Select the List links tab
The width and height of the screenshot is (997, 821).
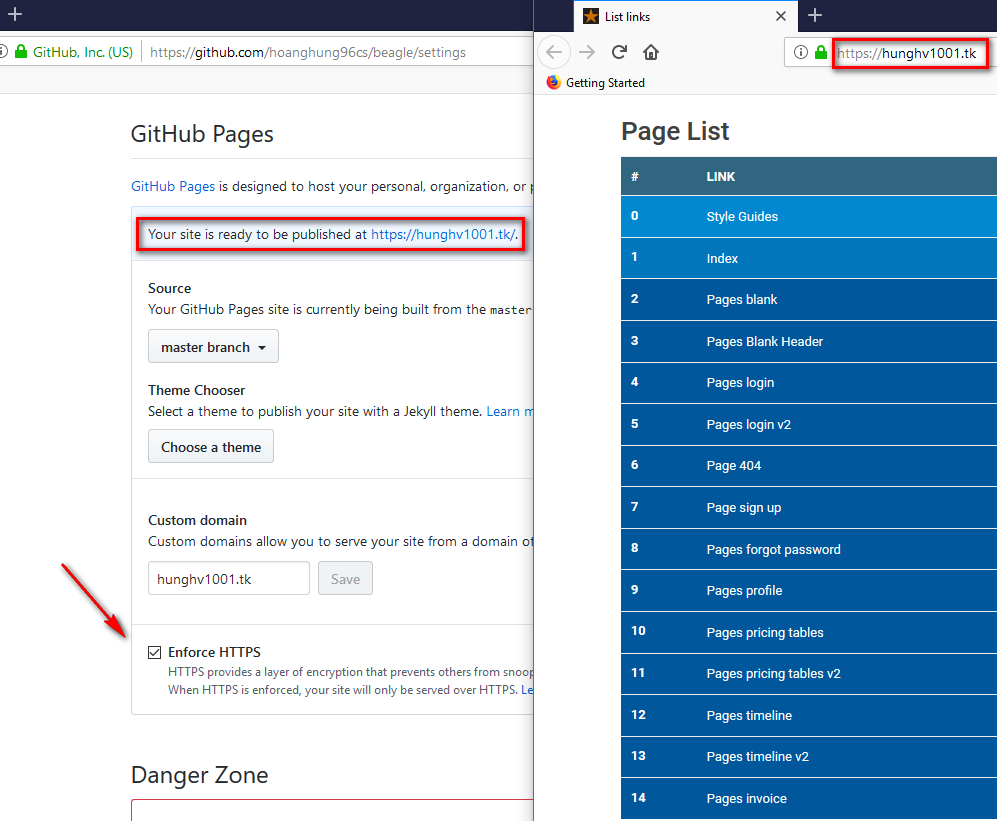pyautogui.click(x=685, y=17)
